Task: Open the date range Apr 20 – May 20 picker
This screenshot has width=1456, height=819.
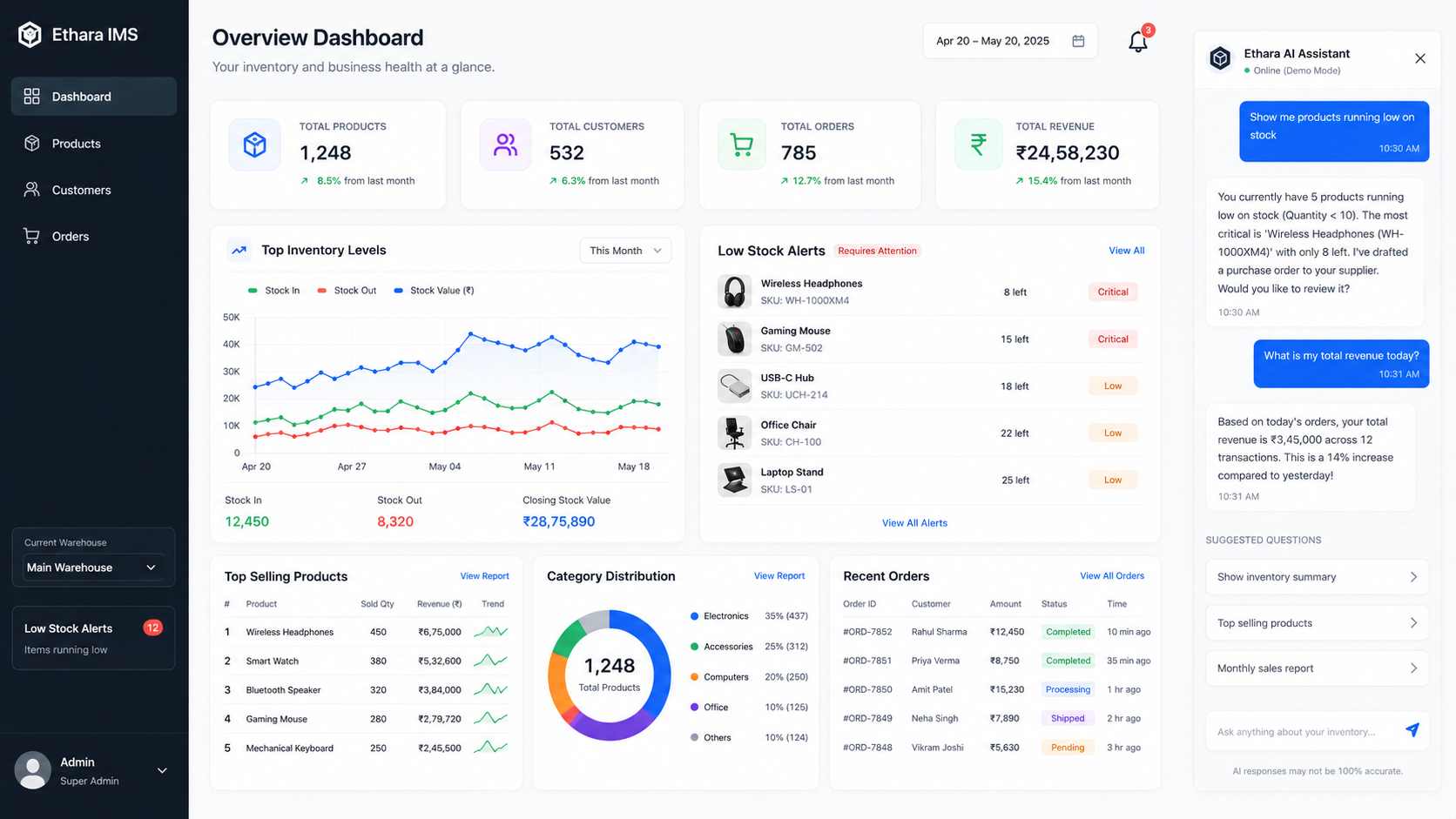Action: click(x=1010, y=41)
